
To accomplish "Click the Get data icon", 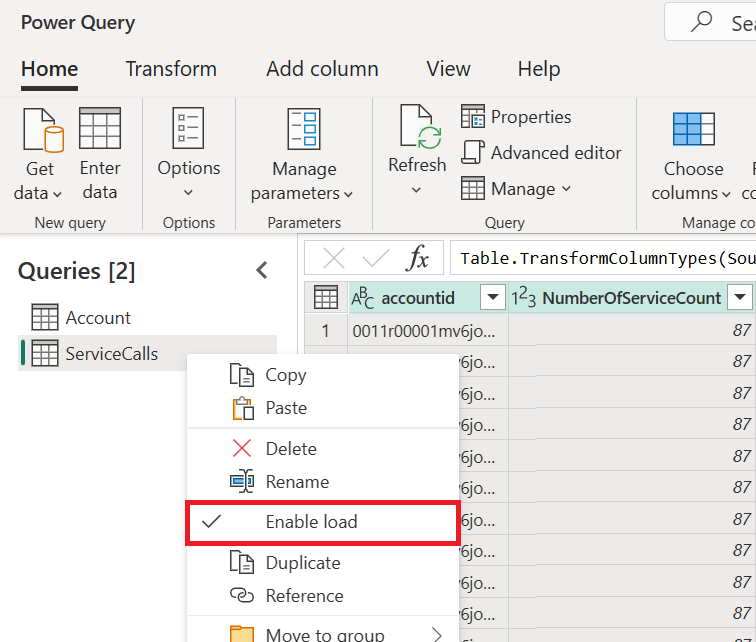I will [x=41, y=132].
